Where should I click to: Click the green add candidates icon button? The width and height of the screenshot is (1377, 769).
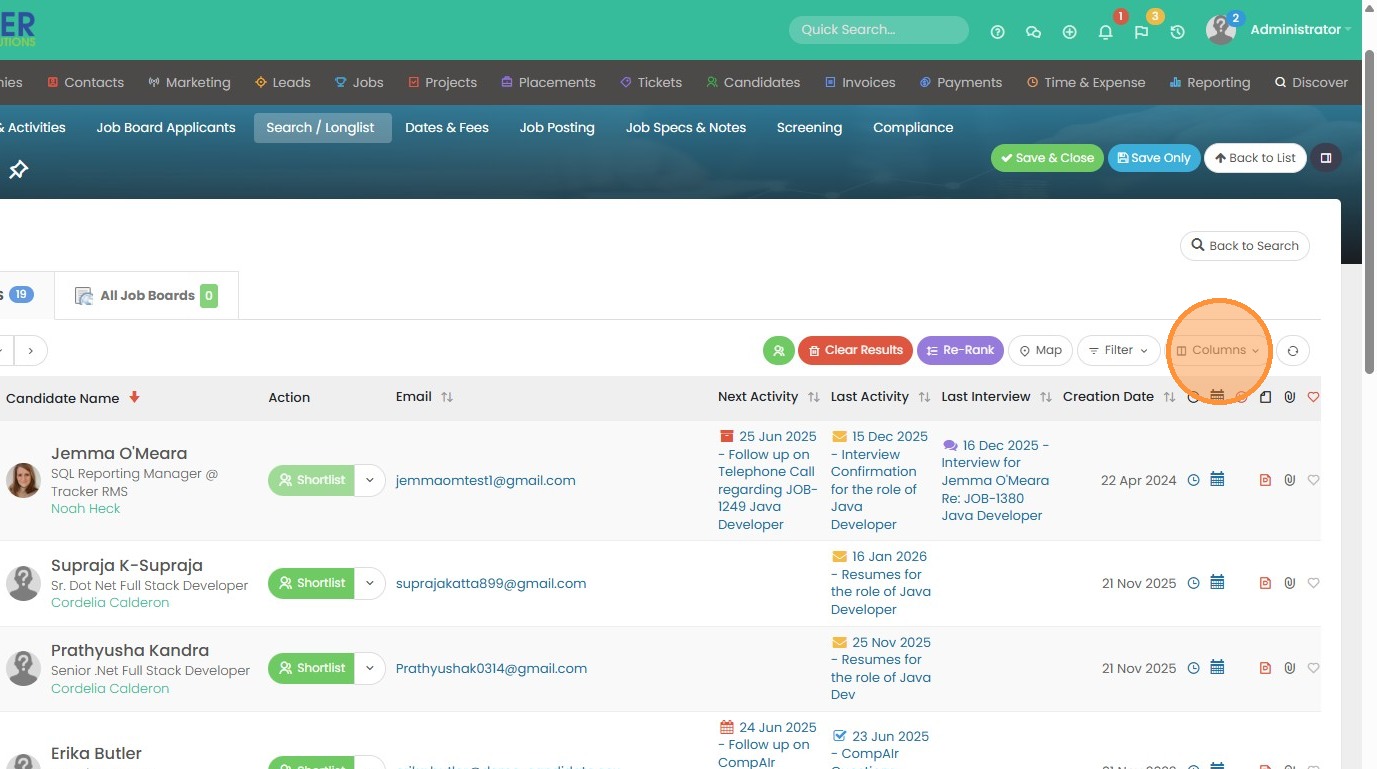779,351
